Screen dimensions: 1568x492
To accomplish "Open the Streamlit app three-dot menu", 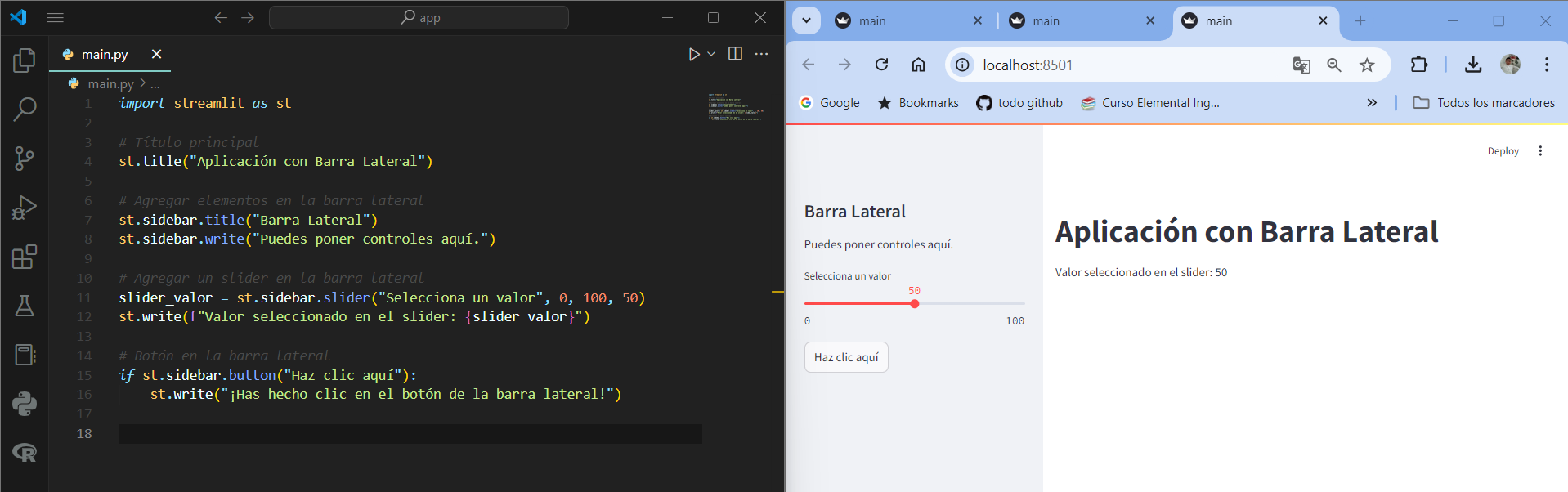I will click(1540, 151).
